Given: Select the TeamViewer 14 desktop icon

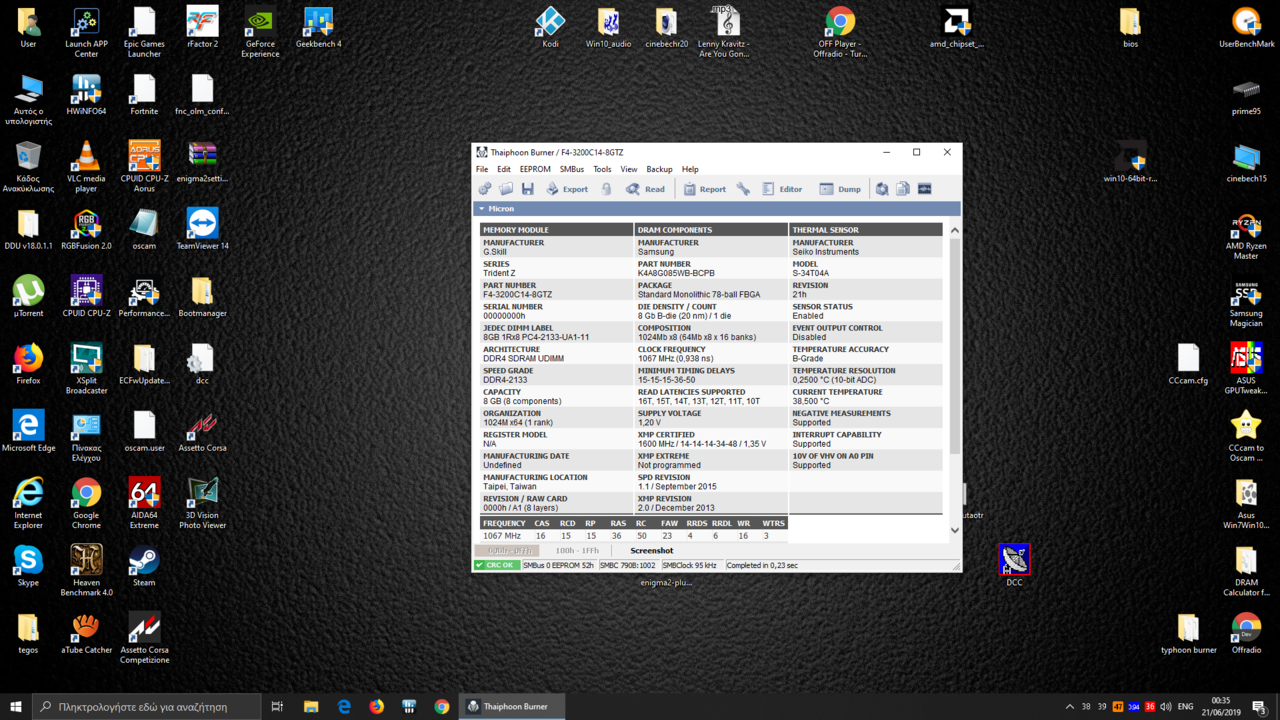Looking at the screenshot, I should click(203, 229).
